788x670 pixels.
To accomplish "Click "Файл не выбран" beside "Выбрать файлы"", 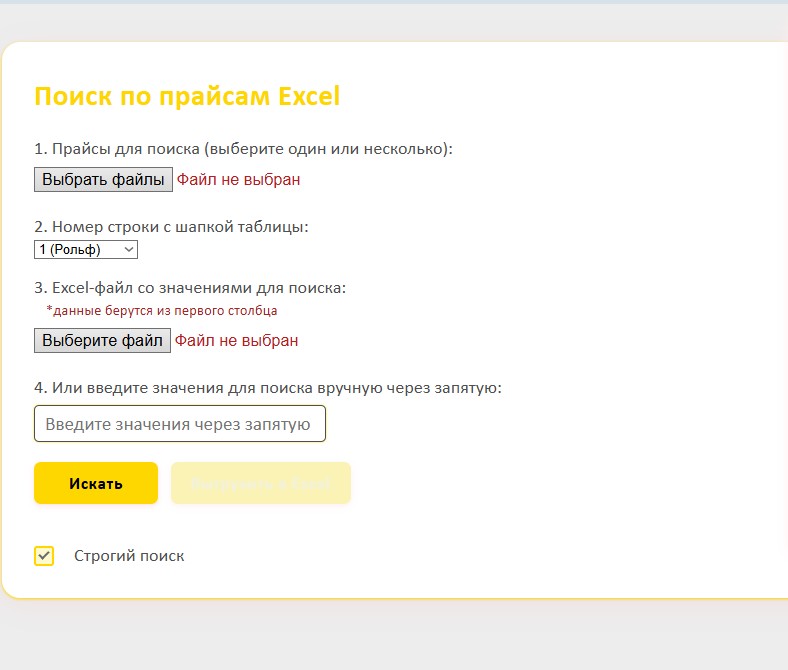I will click(x=238, y=180).
